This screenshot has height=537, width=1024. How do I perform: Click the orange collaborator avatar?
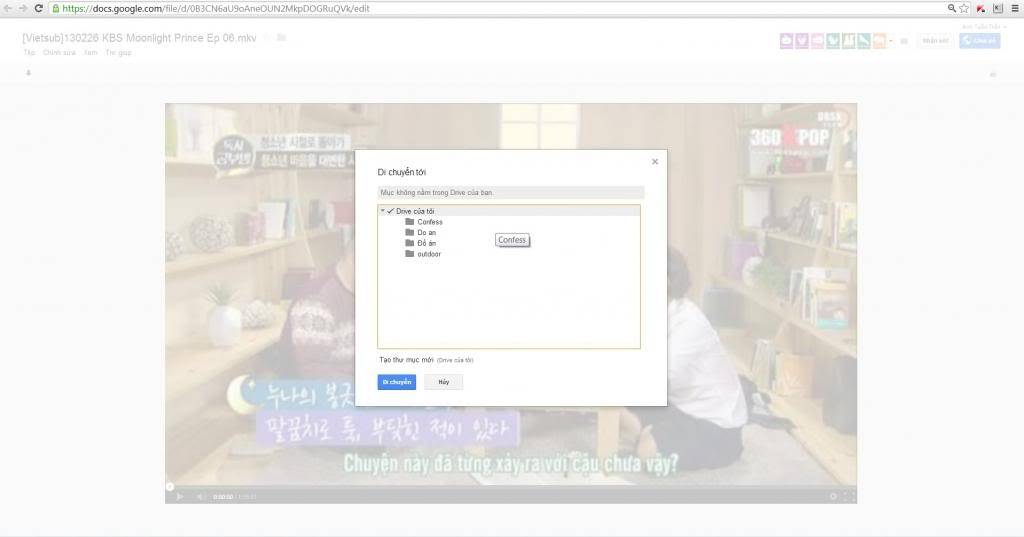pos(880,41)
